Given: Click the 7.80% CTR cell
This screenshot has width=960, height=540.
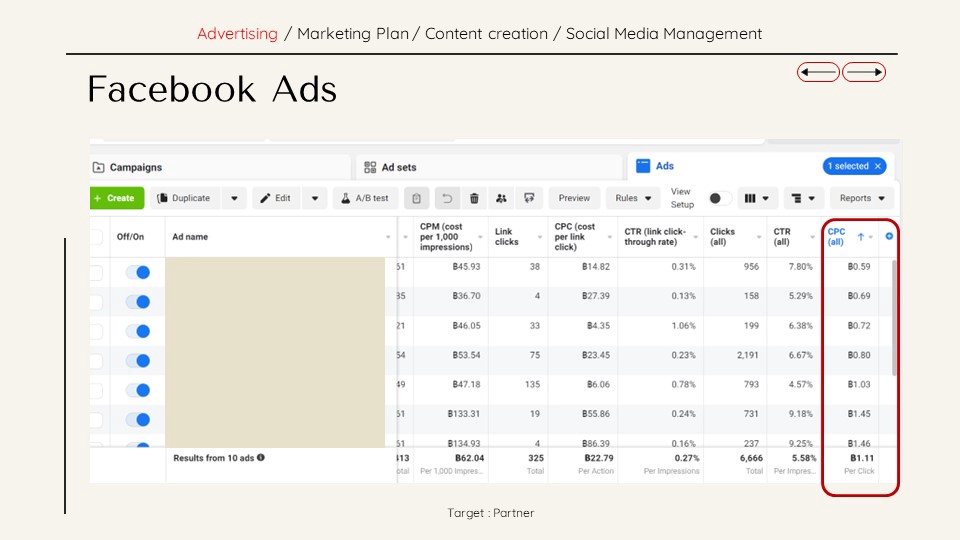Looking at the screenshot, I should 800,266.
